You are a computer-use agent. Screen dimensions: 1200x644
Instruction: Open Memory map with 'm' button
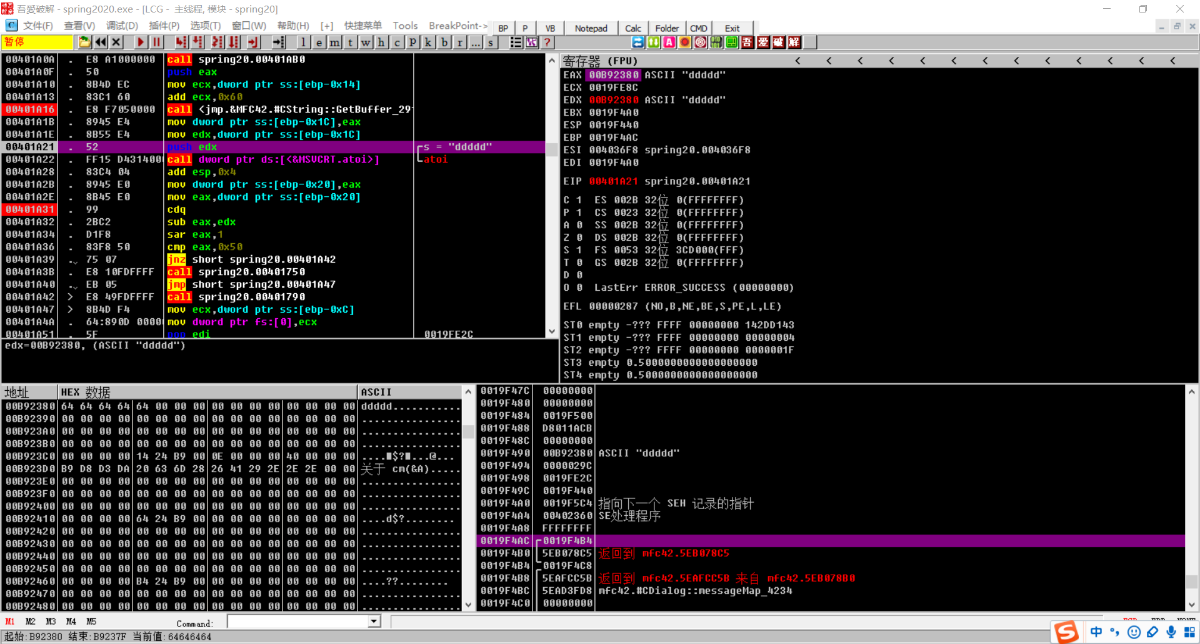(335, 42)
